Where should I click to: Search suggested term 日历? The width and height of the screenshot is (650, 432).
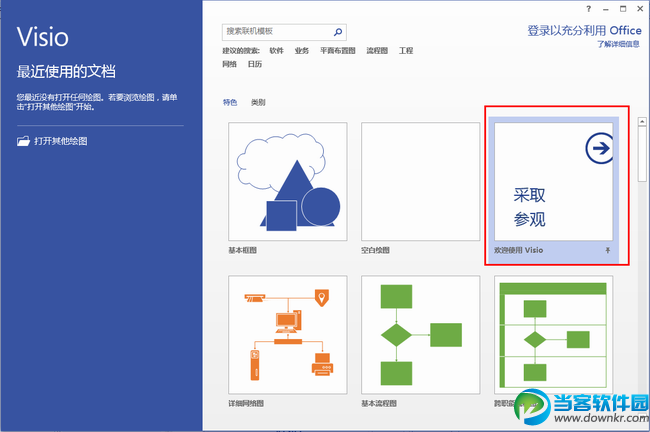pos(255,64)
